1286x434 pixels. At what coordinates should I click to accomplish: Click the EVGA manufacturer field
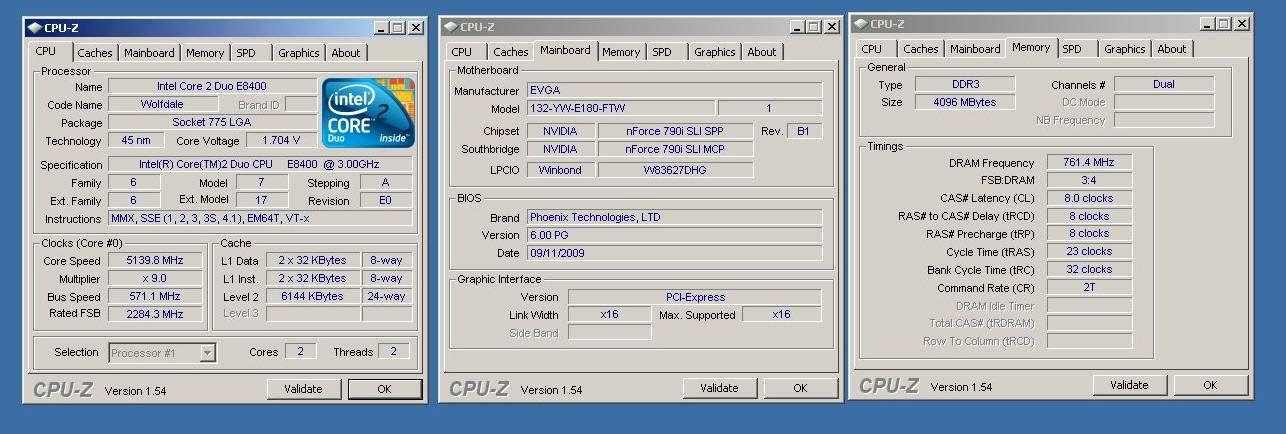674,91
